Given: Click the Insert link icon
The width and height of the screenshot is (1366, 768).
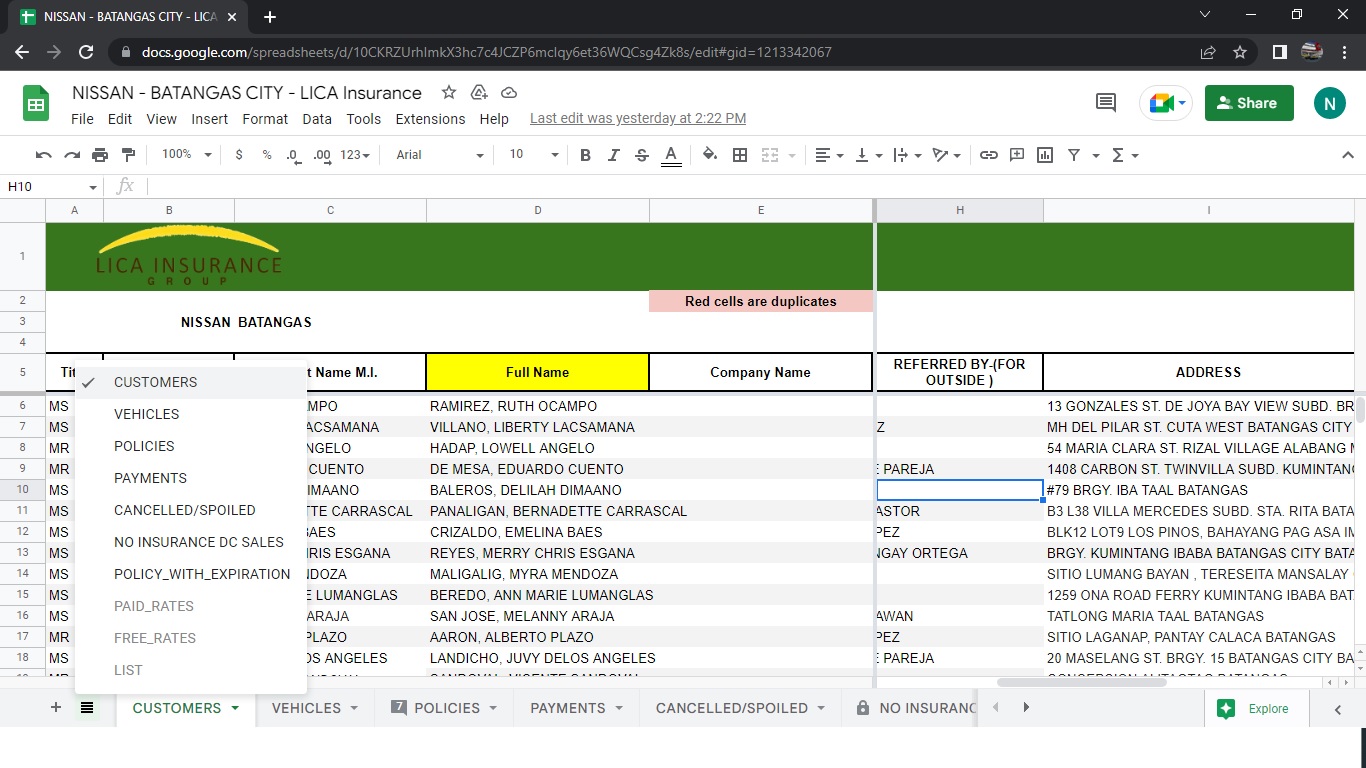Looking at the screenshot, I should coord(989,155).
